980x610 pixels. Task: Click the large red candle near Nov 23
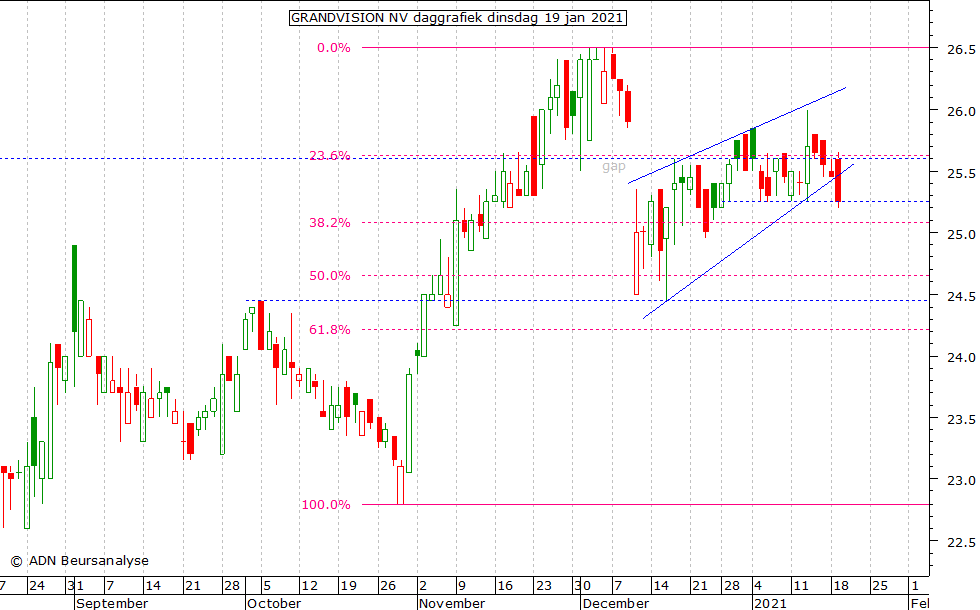point(534,156)
